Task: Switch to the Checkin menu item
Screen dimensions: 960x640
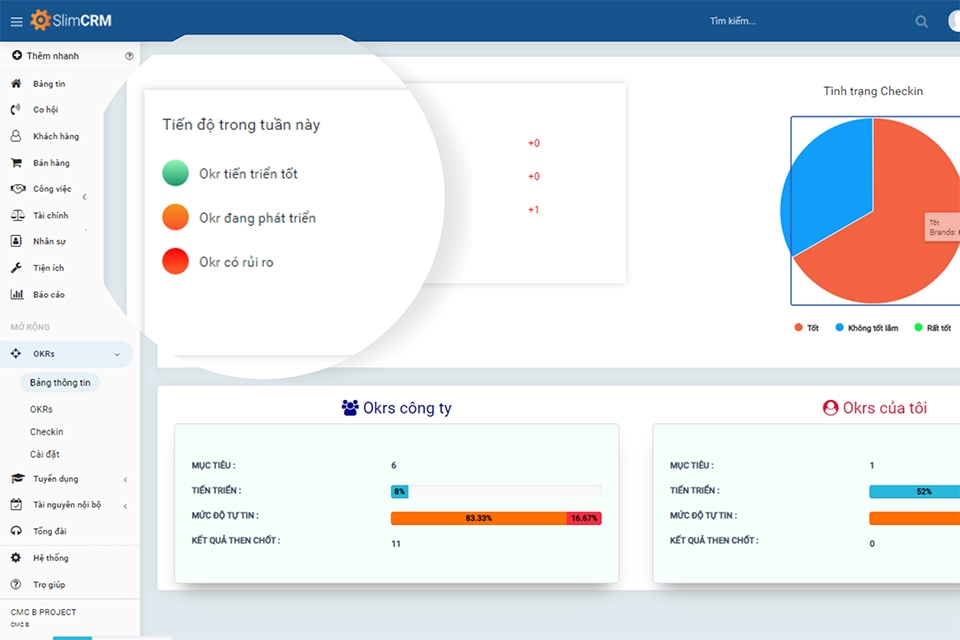Action: pos(48,431)
